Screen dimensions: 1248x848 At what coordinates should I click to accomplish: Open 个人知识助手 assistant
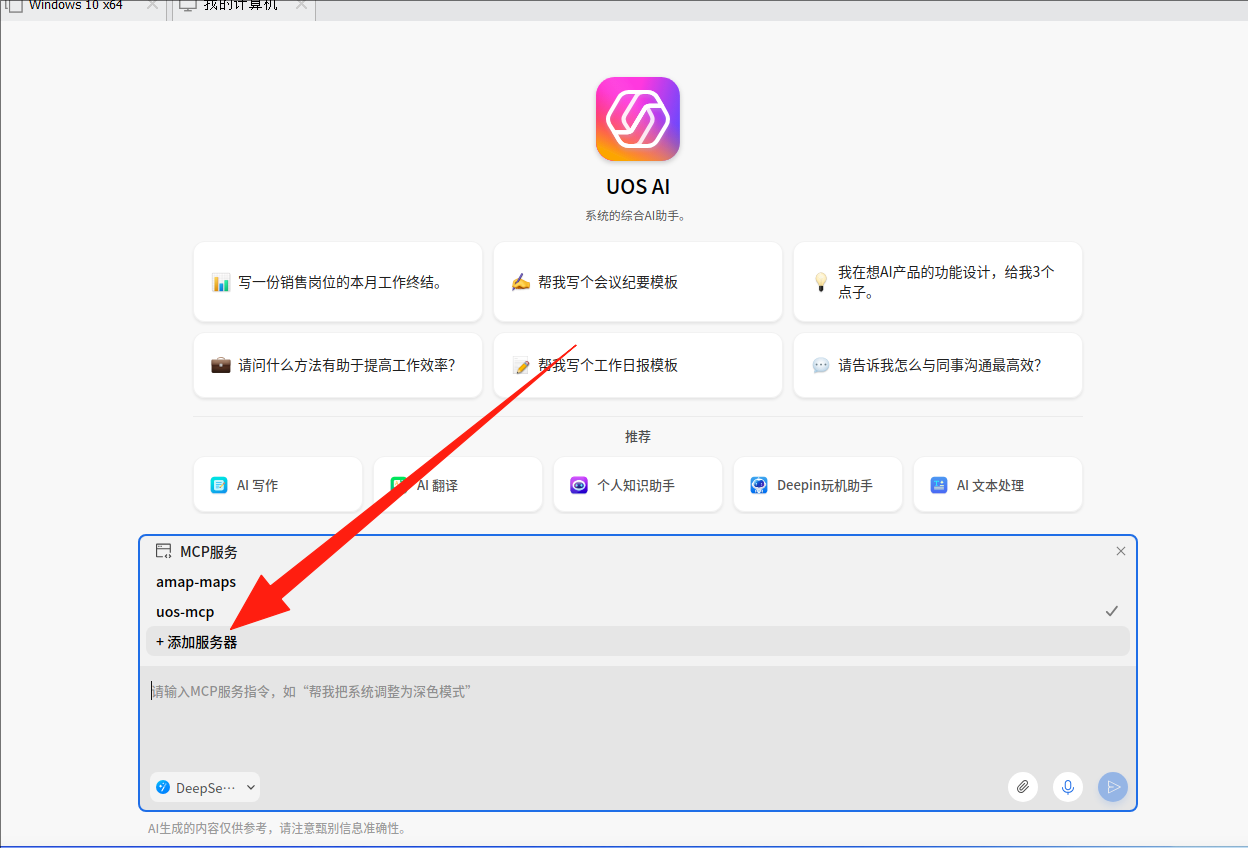[638, 485]
